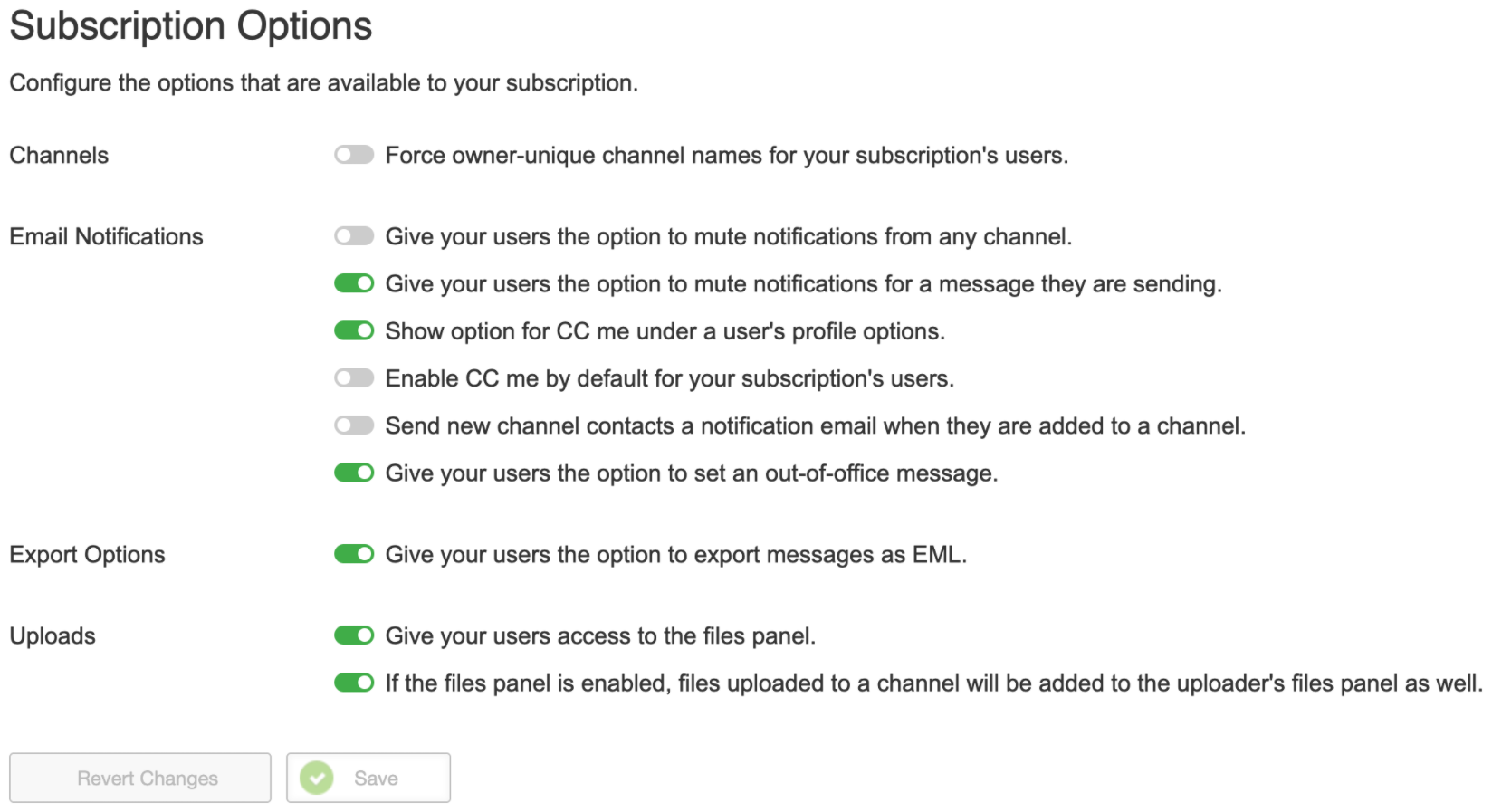Turn off Show option for CC me
1492x812 pixels.
(x=354, y=330)
